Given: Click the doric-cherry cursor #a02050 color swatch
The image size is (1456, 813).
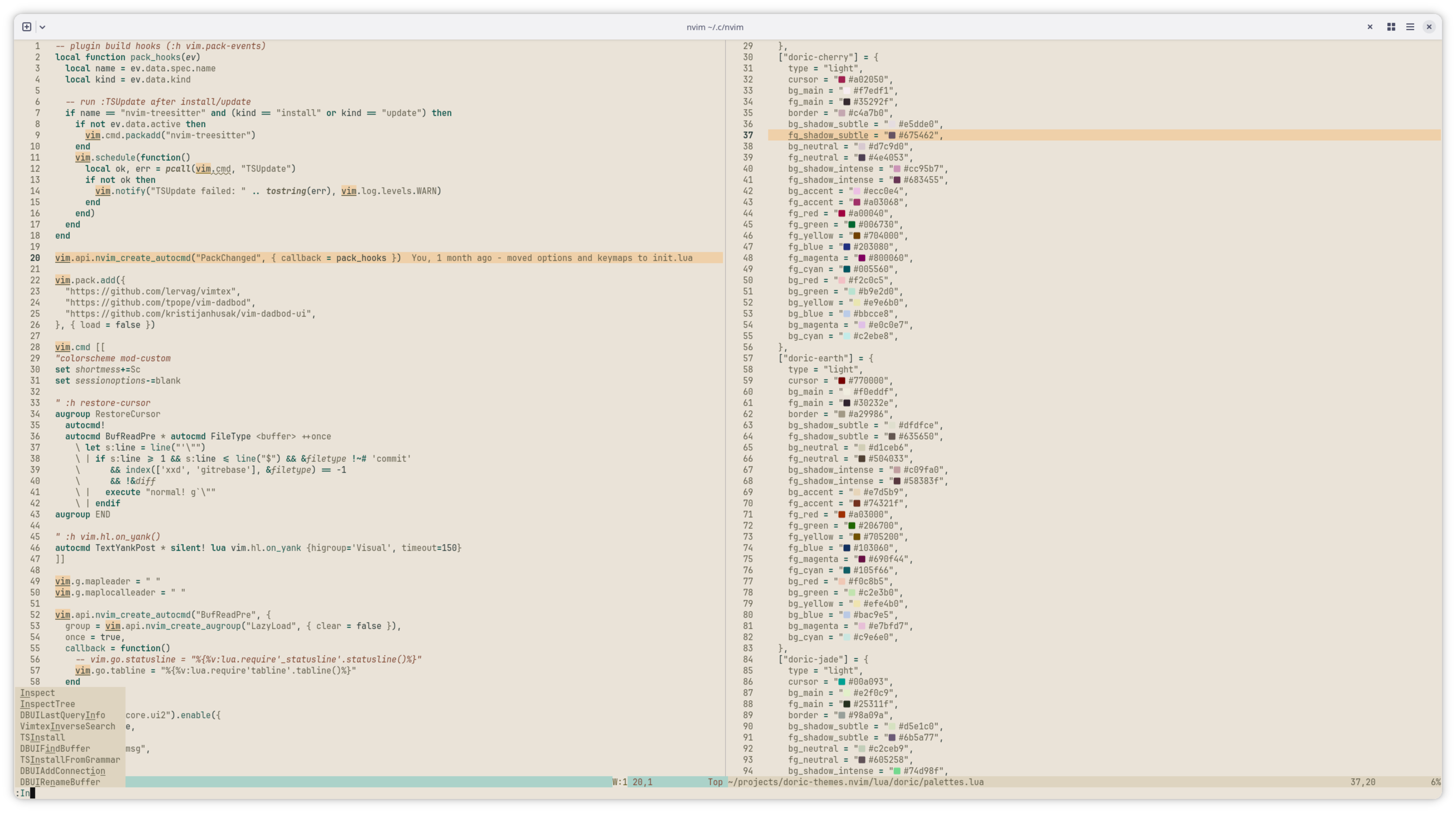Looking at the screenshot, I should tap(842, 80).
